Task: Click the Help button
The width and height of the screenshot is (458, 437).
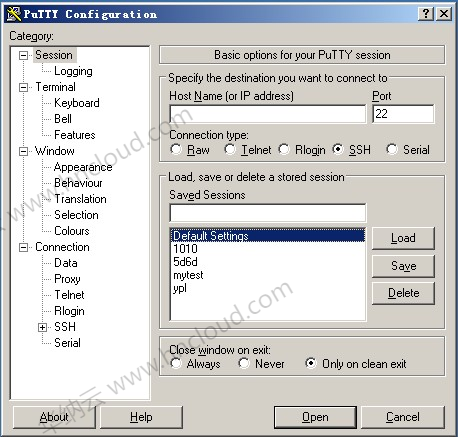Action: (141, 417)
